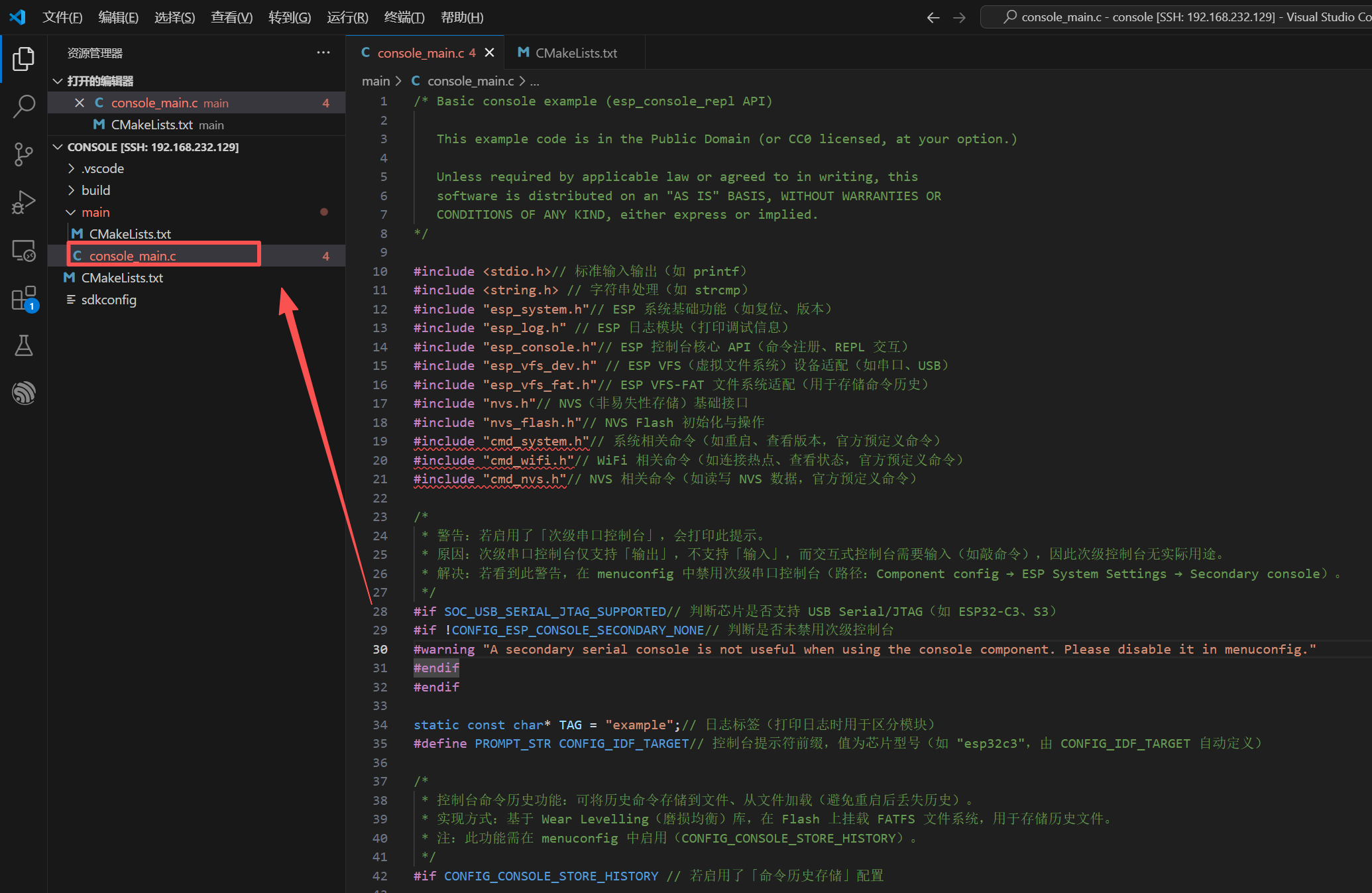Open the Run and Debug icon
1372x893 pixels.
(x=23, y=202)
